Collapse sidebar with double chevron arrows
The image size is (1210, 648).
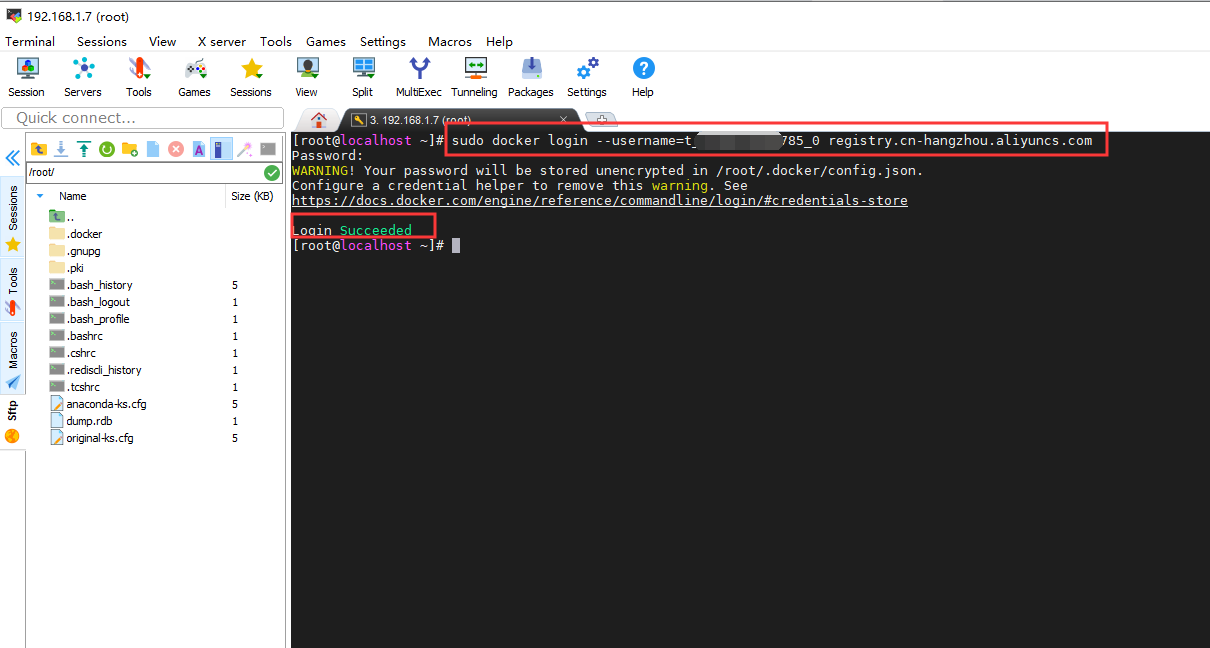[13, 158]
